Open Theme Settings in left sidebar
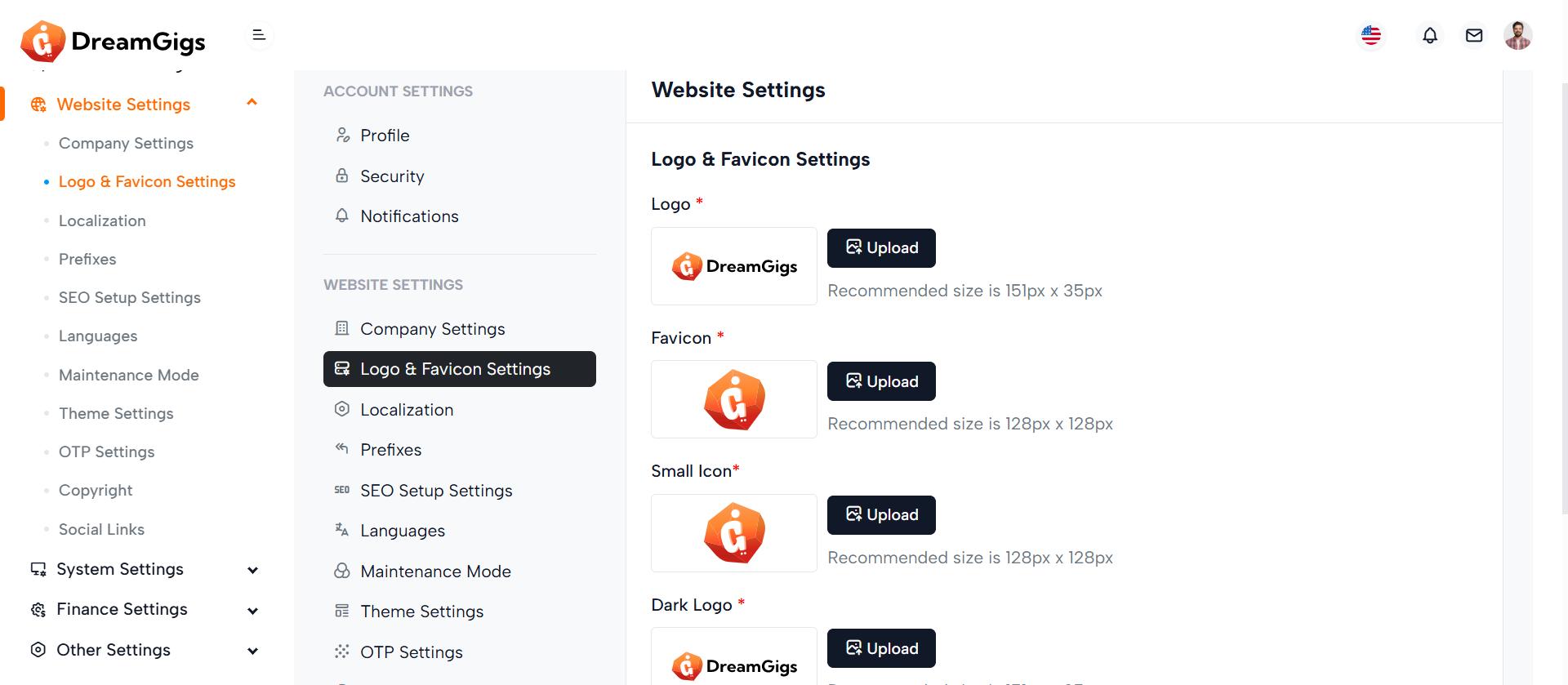 [x=116, y=413]
